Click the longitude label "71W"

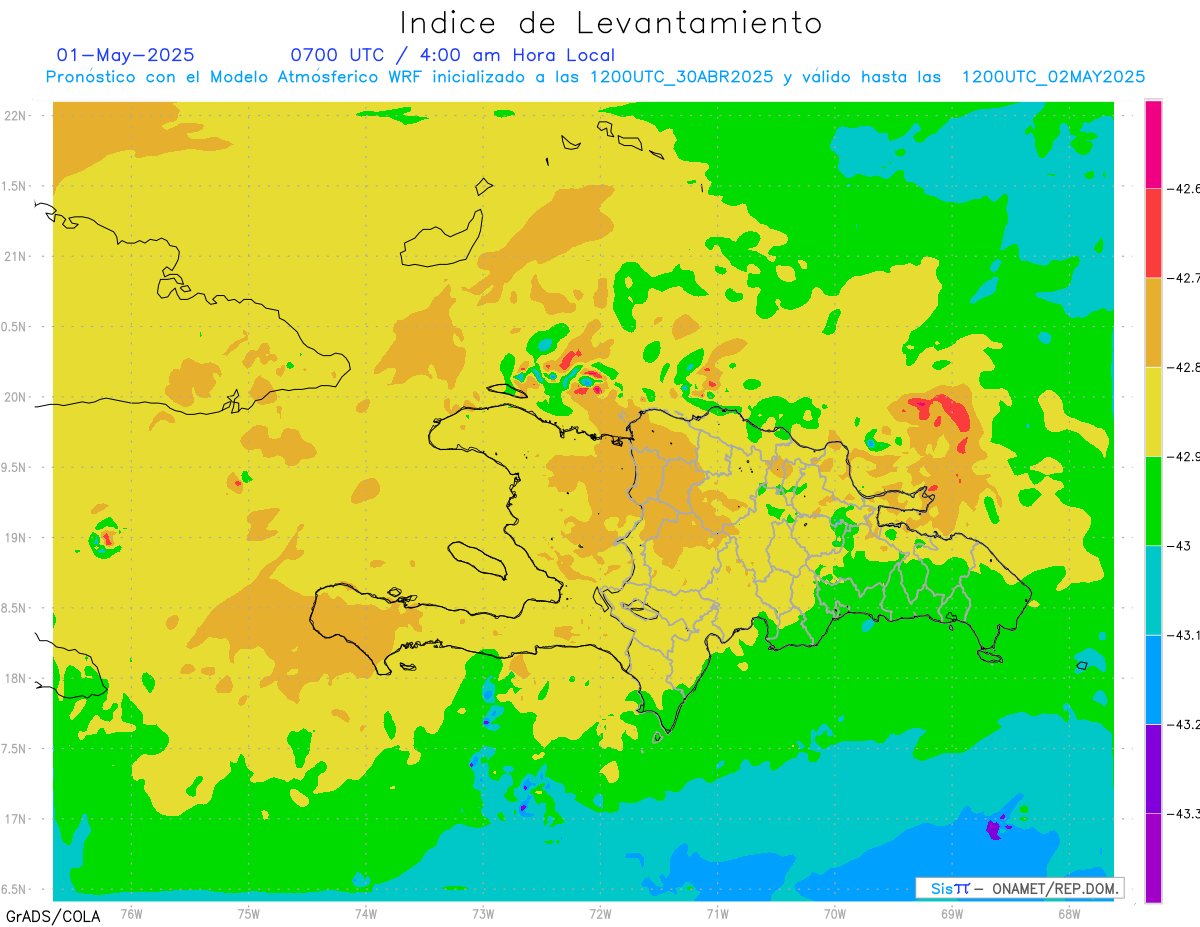click(x=717, y=914)
